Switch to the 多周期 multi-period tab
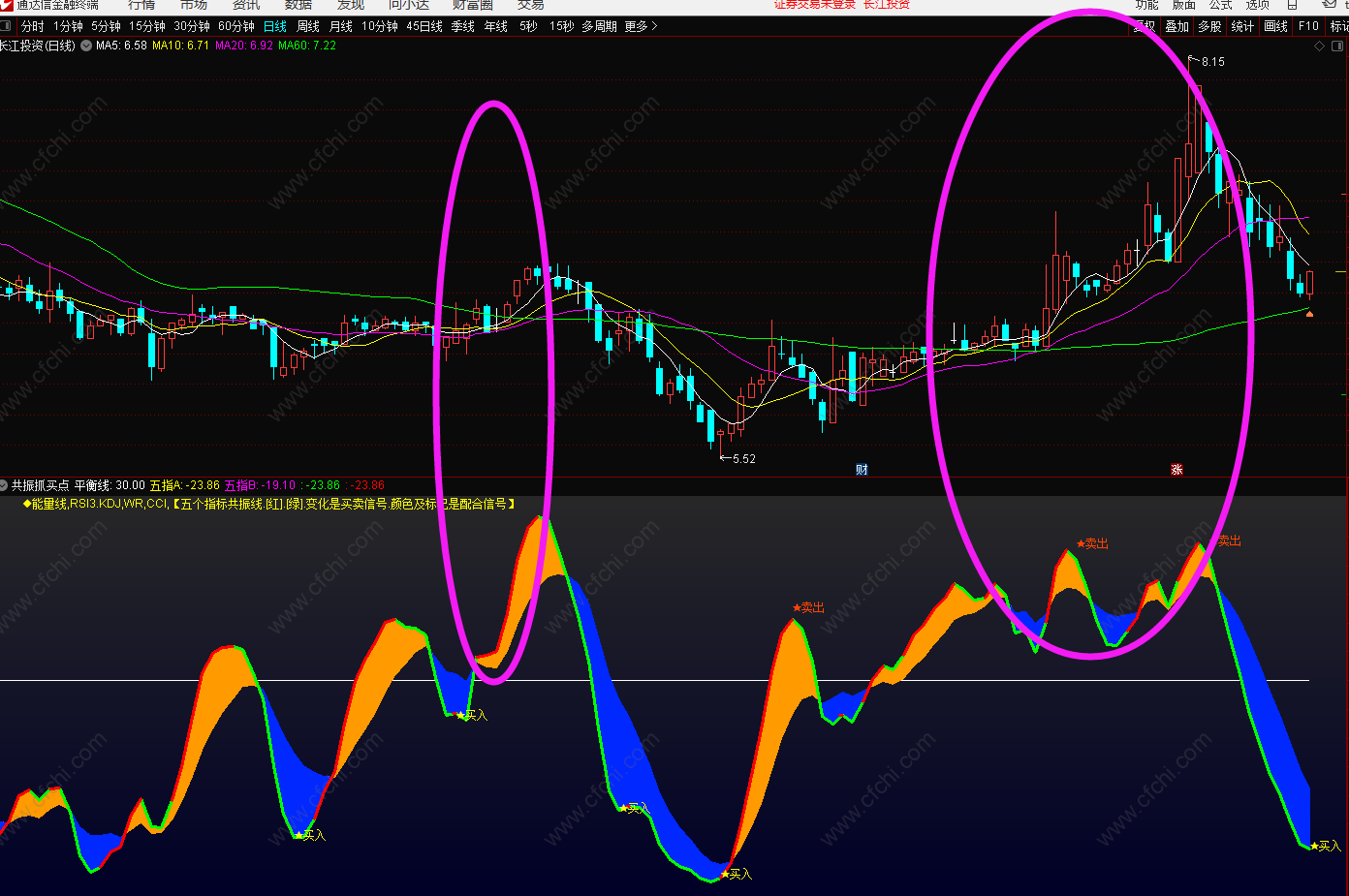The height and width of the screenshot is (896, 1349). pos(599,26)
